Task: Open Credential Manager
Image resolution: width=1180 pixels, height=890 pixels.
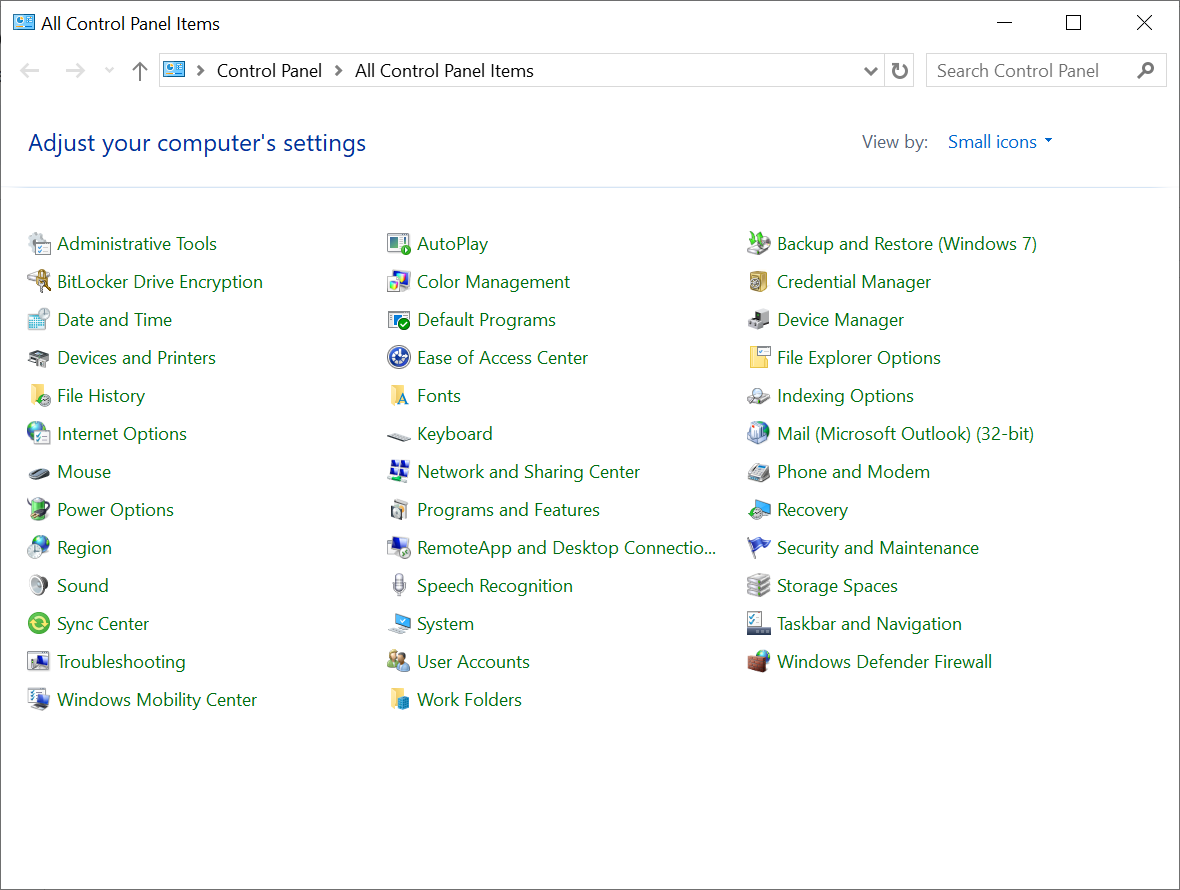Action: pos(853,281)
